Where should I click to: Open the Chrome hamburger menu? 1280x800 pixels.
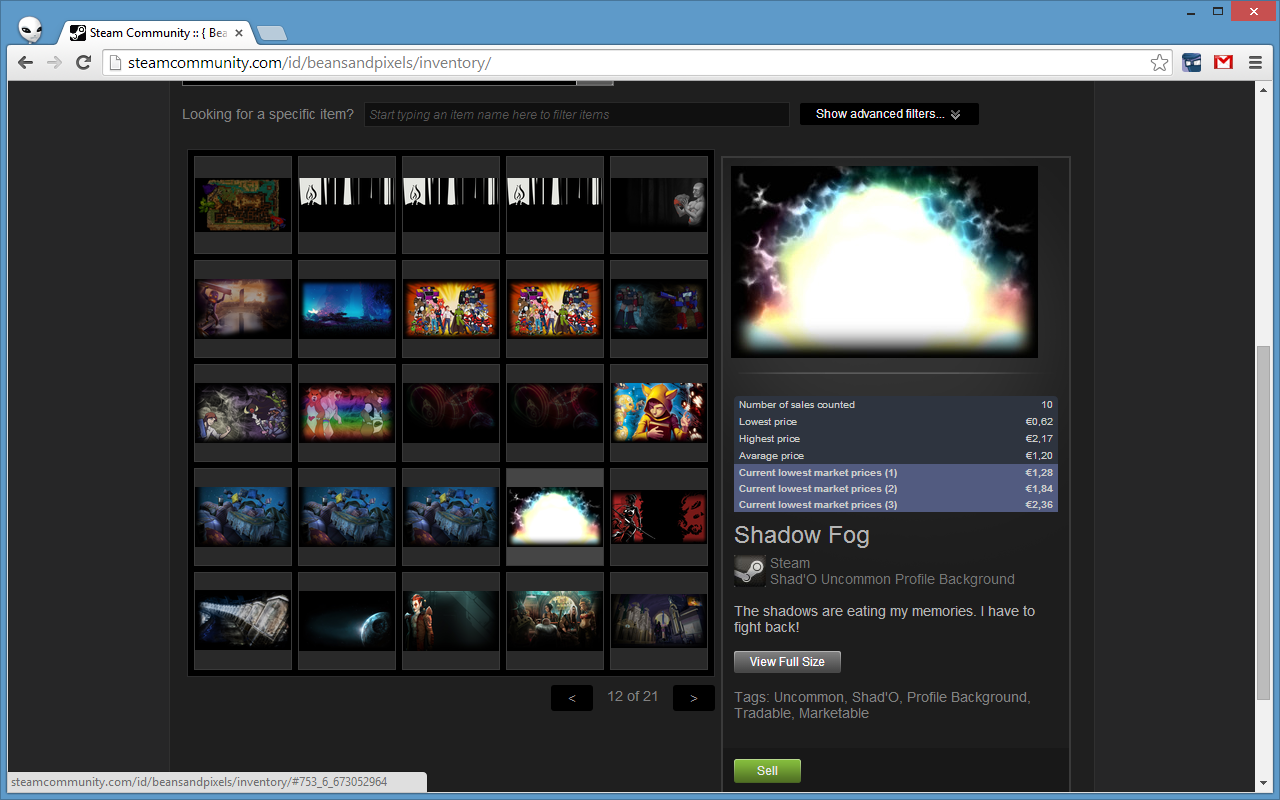[x=1255, y=63]
